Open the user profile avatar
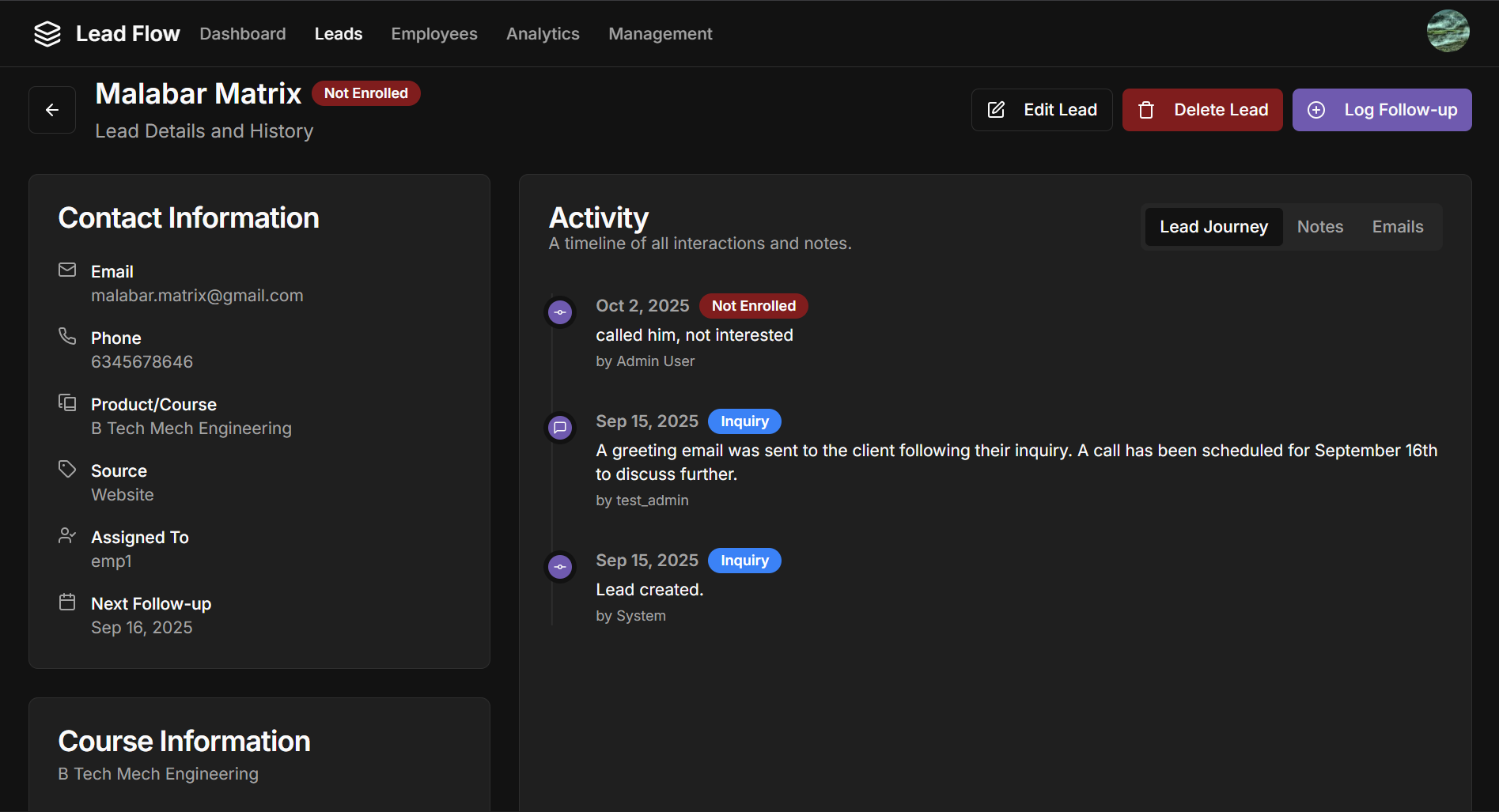1499x812 pixels. pos(1448,32)
